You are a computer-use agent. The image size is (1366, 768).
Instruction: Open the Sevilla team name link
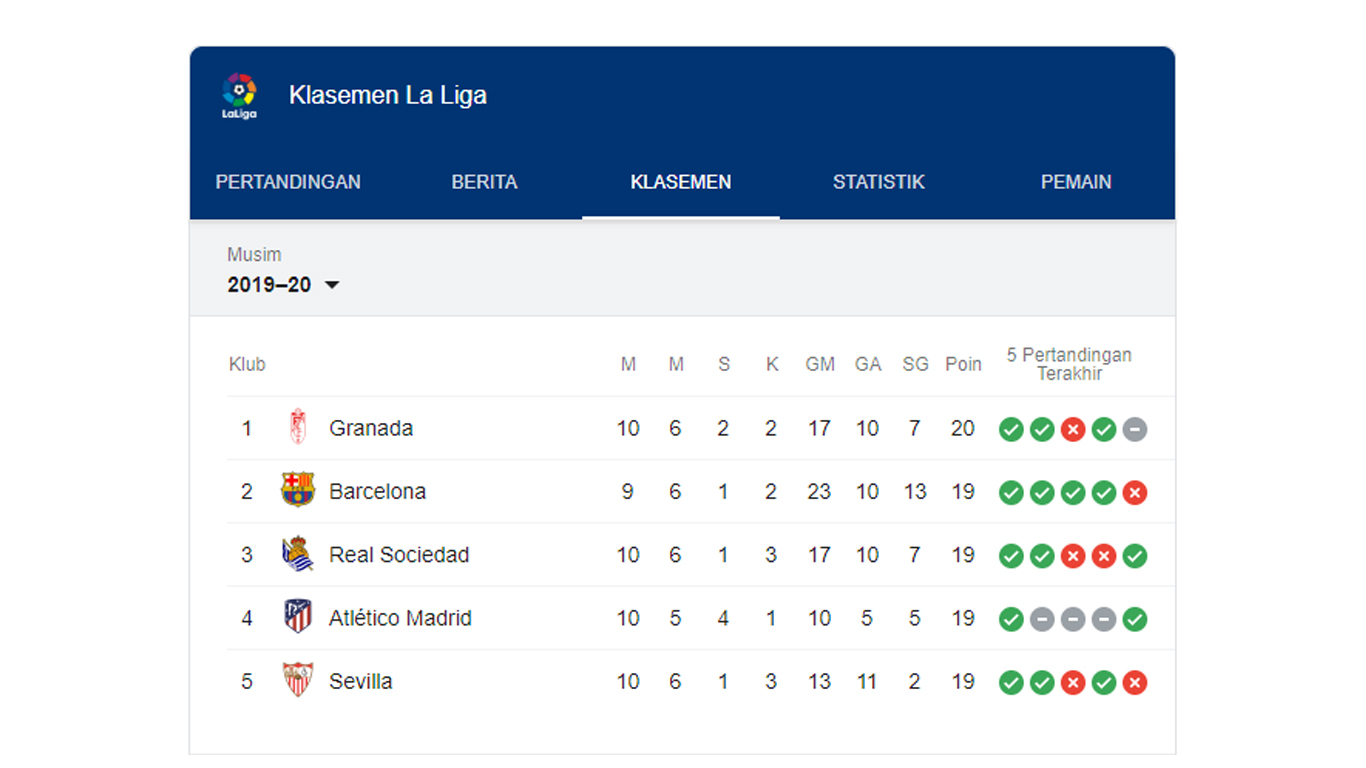pyautogui.click(x=361, y=681)
